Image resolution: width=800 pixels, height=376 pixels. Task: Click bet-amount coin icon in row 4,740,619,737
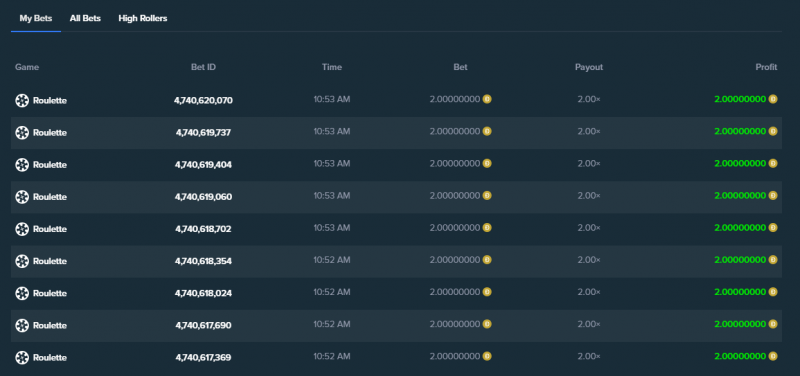[487, 131]
